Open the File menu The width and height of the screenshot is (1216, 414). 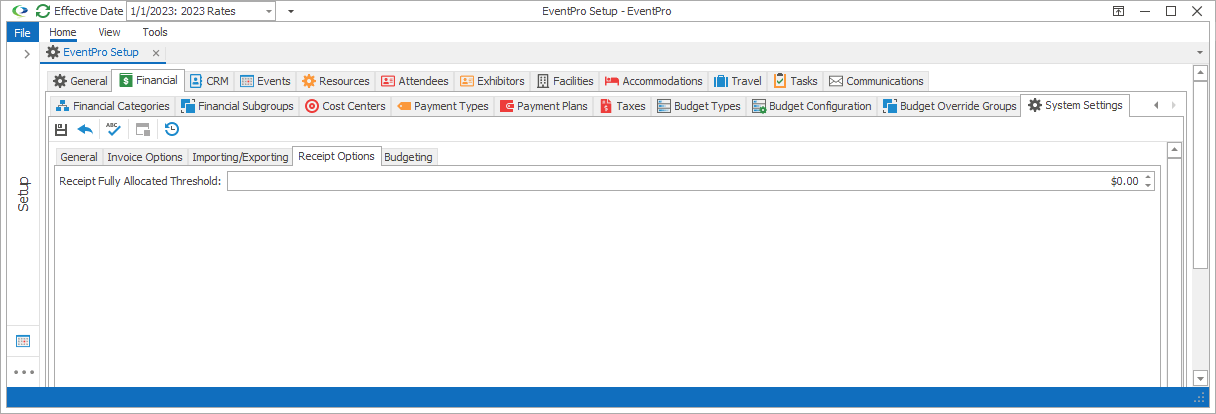point(23,32)
